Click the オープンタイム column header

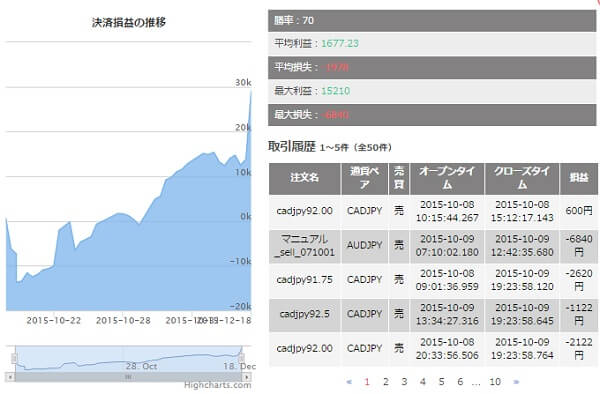447,179
